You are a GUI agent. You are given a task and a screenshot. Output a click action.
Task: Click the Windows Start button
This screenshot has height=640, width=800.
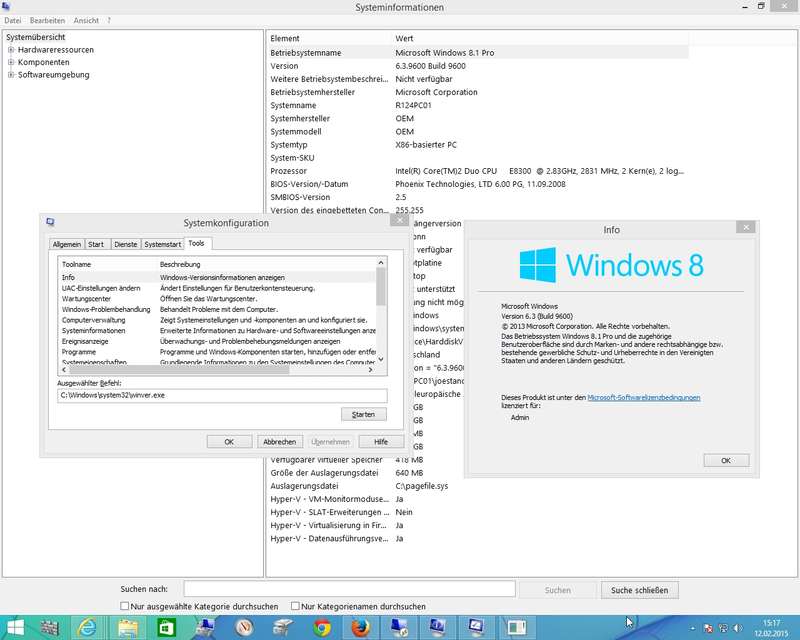(x=18, y=627)
